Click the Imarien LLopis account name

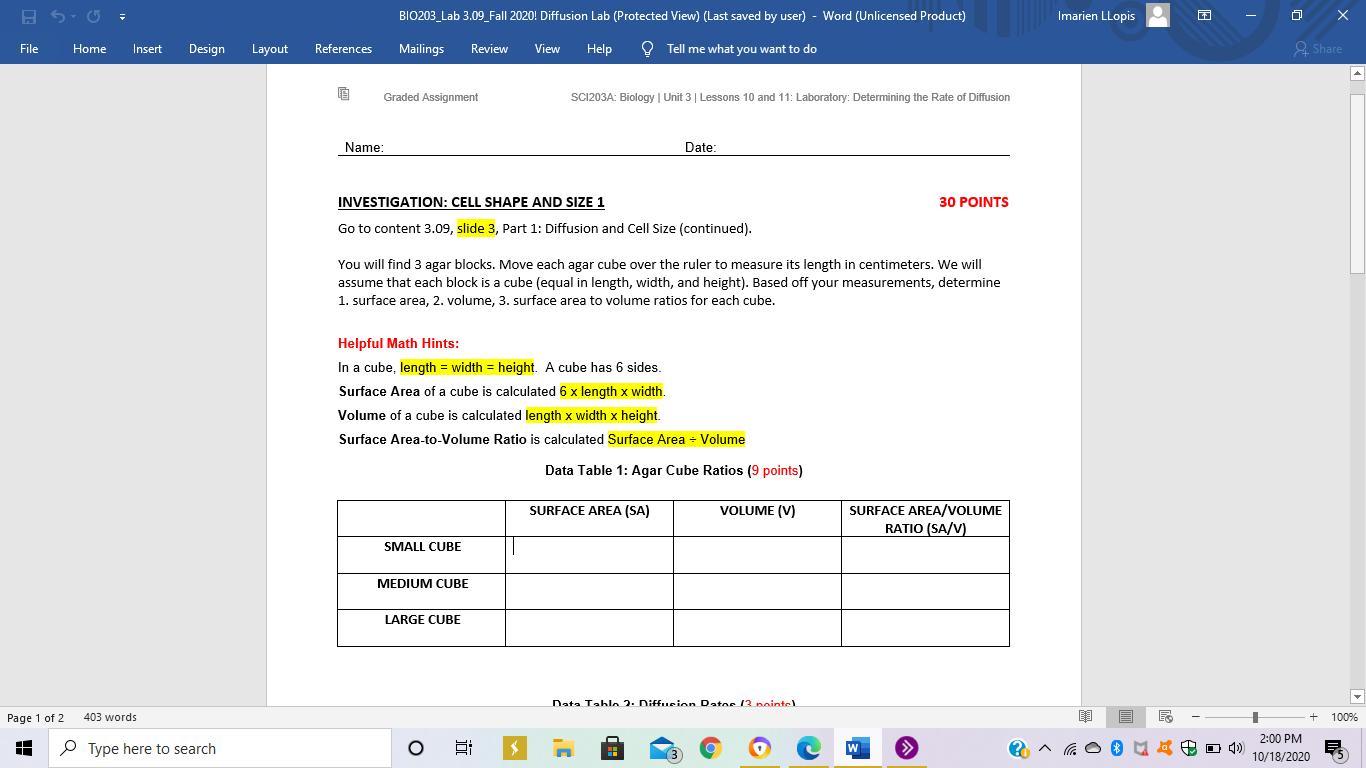click(1096, 16)
